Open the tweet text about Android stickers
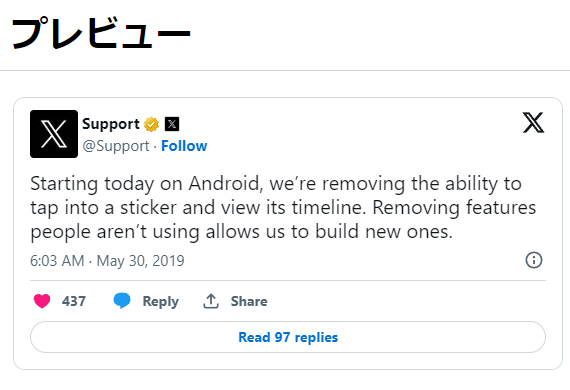Screen dimensions: 570x390 point(283,208)
